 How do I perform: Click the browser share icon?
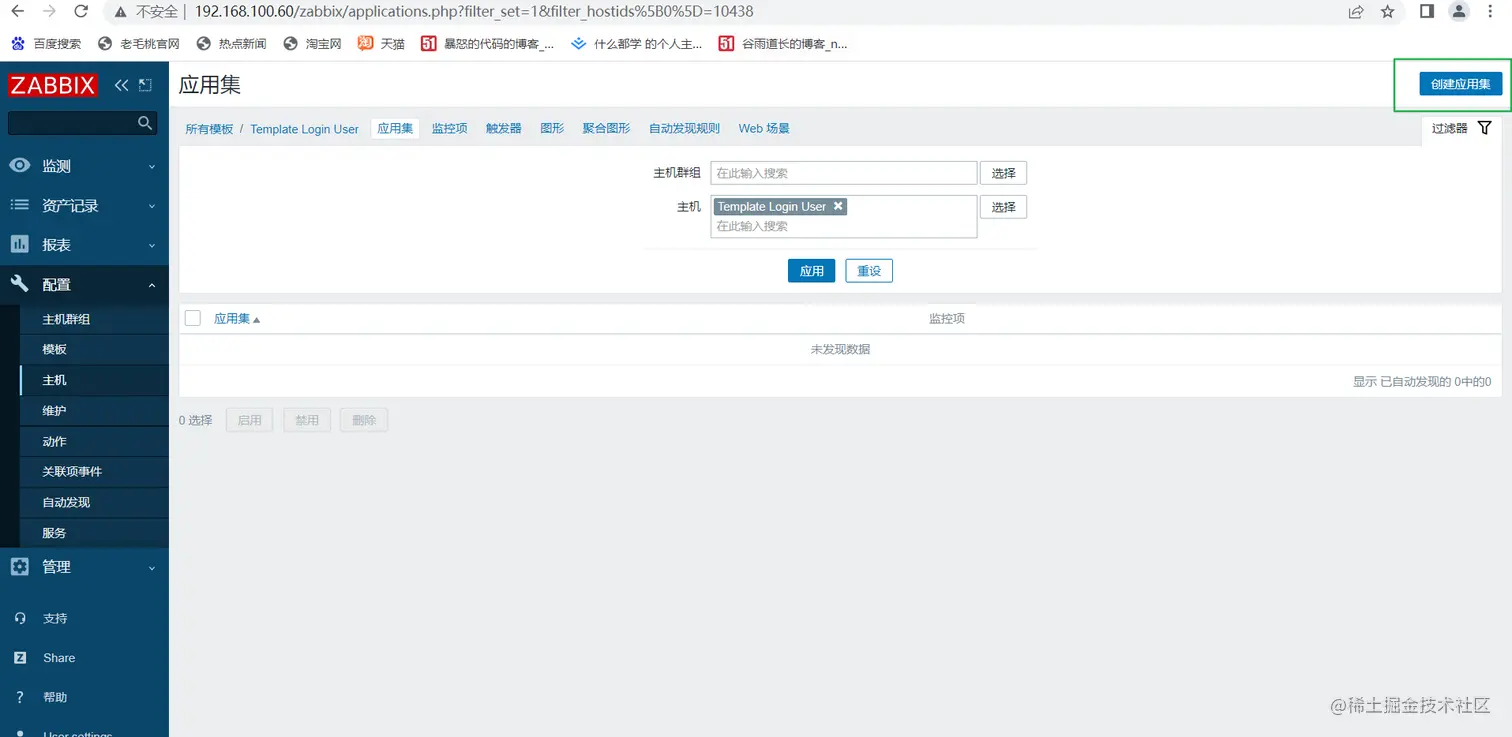point(1356,12)
